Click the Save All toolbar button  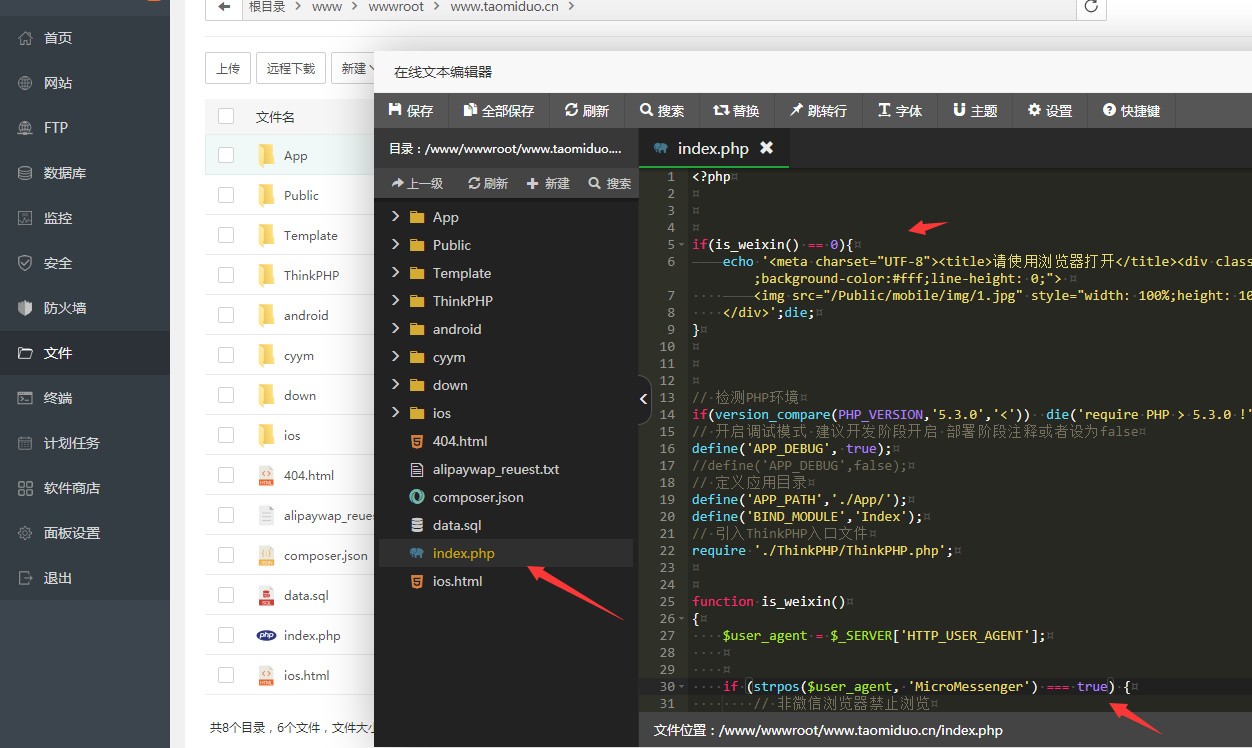[498, 111]
